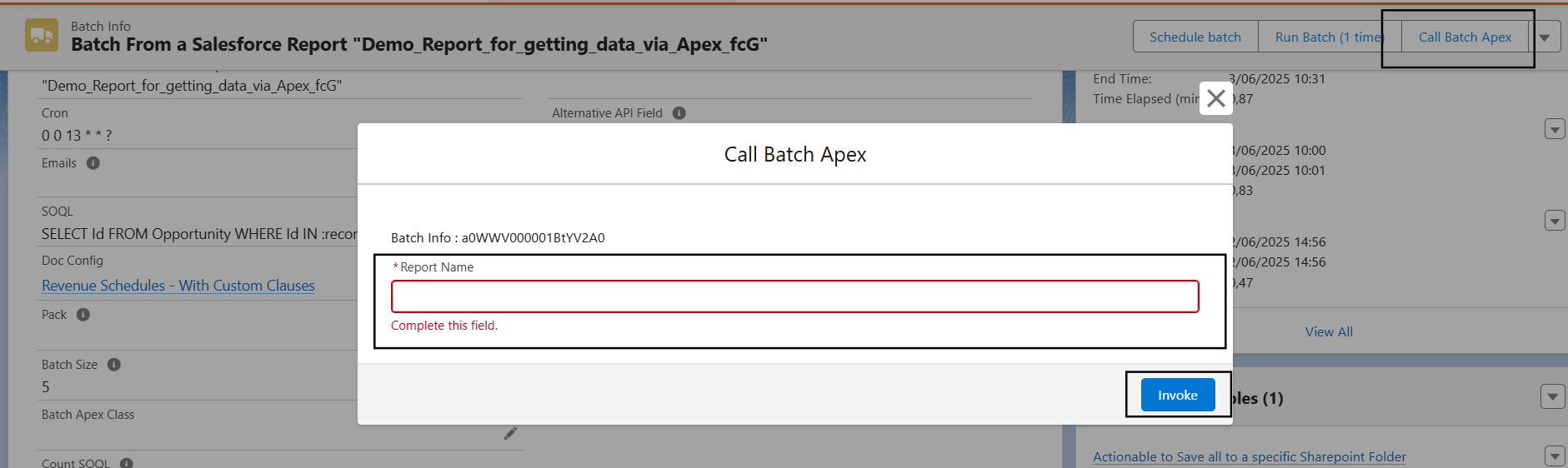Click the Batch Apex Class label
1568x468 pixels.
tap(88, 415)
